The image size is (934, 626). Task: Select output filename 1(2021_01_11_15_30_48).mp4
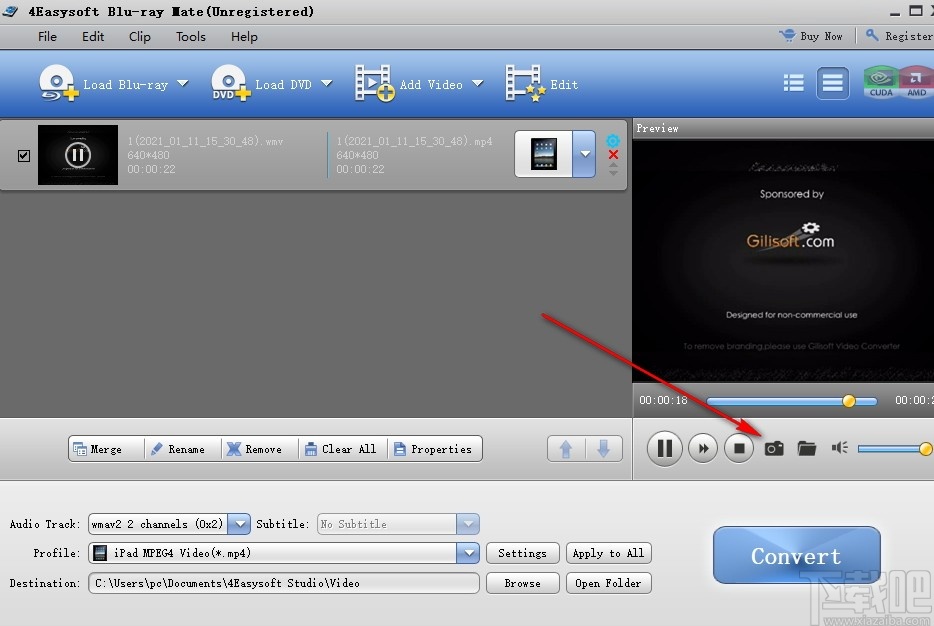(414, 141)
